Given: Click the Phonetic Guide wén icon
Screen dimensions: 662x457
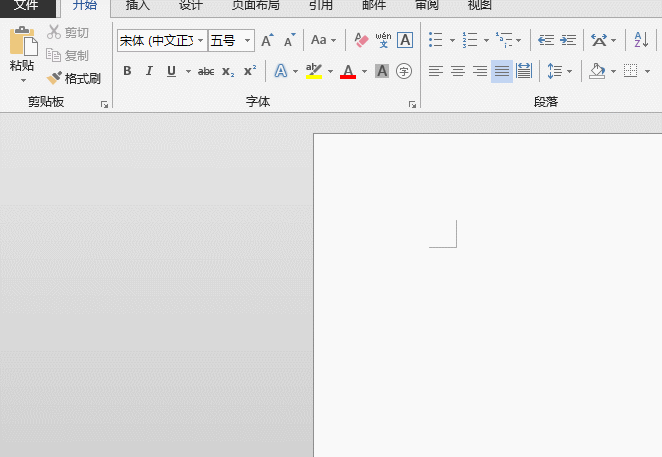Looking at the screenshot, I should (x=383, y=41).
